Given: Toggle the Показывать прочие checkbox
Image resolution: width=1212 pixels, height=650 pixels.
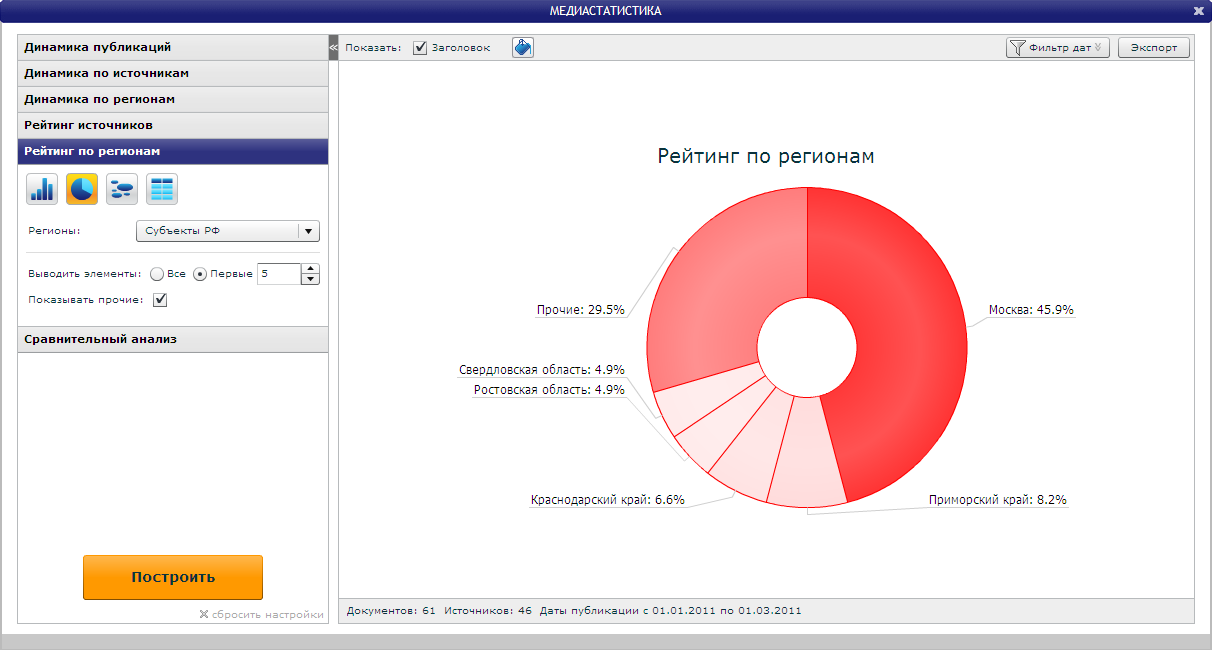Looking at the screenshot, I should [x=159, y=299].
